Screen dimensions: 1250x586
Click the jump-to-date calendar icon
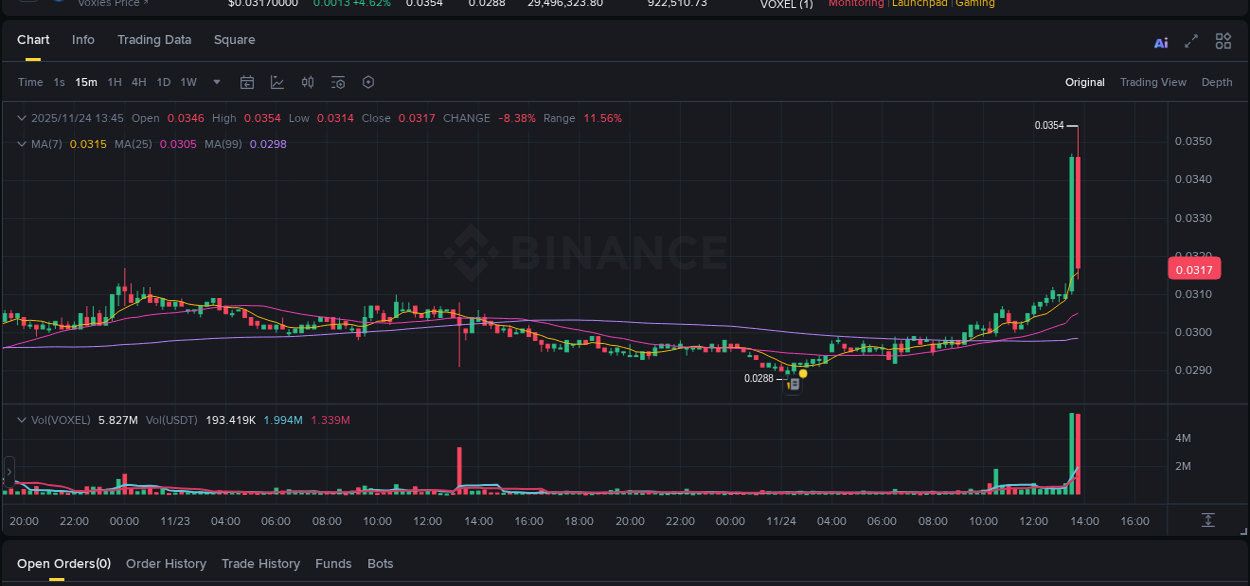click(247, 82)
